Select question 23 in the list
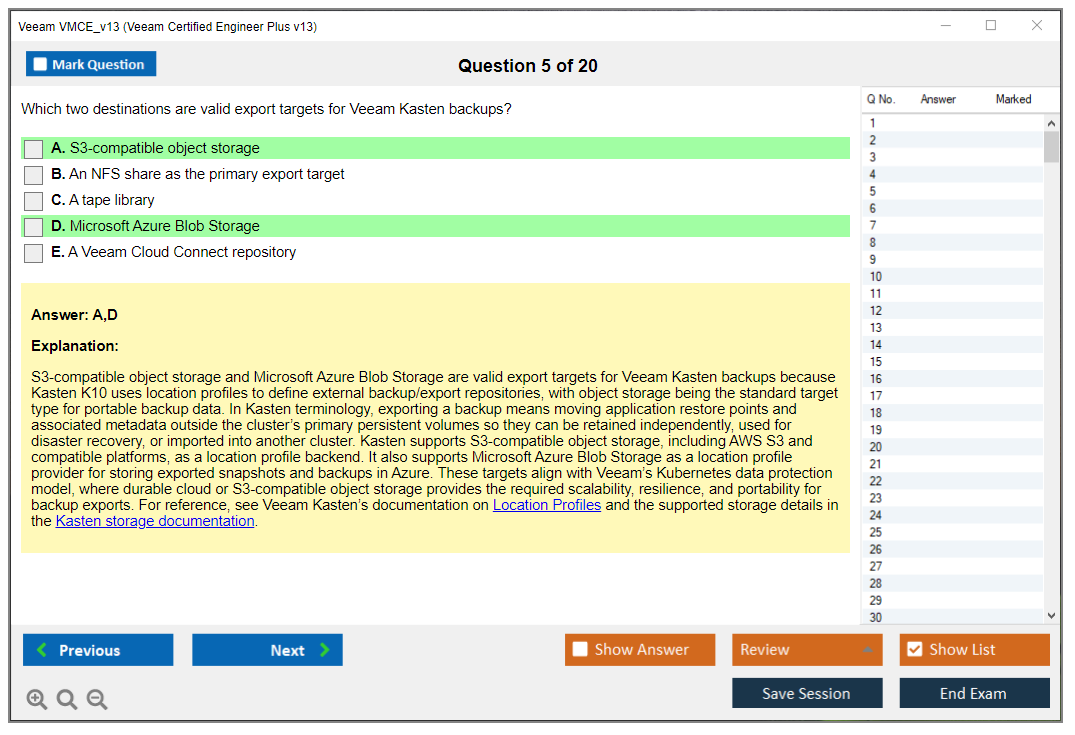 pos(953,498)
